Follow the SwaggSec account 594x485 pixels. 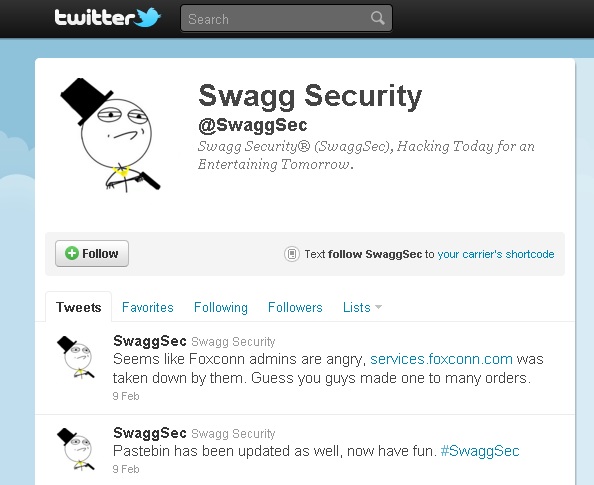click(92, 253)
